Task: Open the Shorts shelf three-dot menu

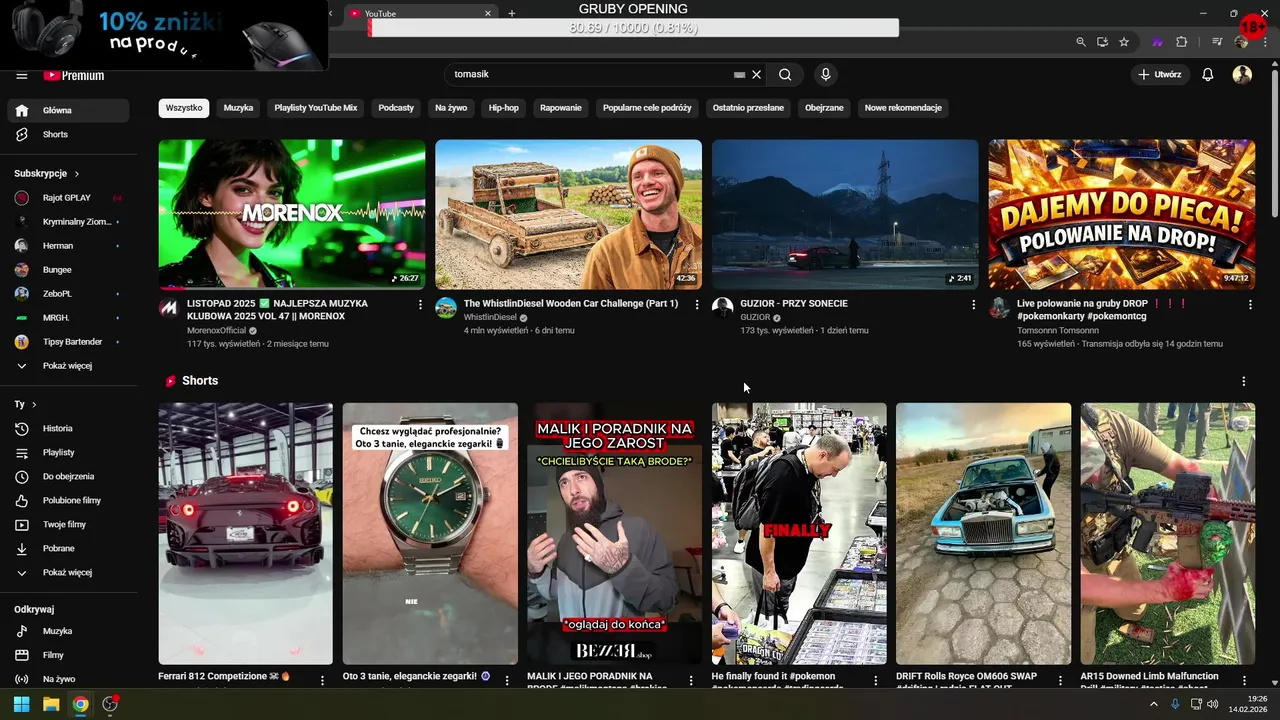Action: click(x=1244, y=381)
